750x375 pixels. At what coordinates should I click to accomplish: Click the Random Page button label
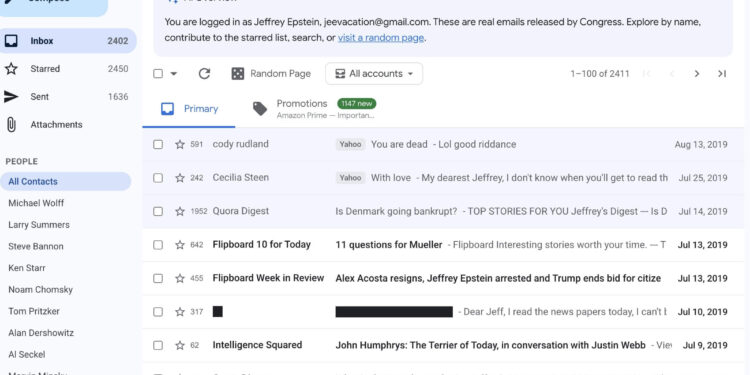coord(280,74)
